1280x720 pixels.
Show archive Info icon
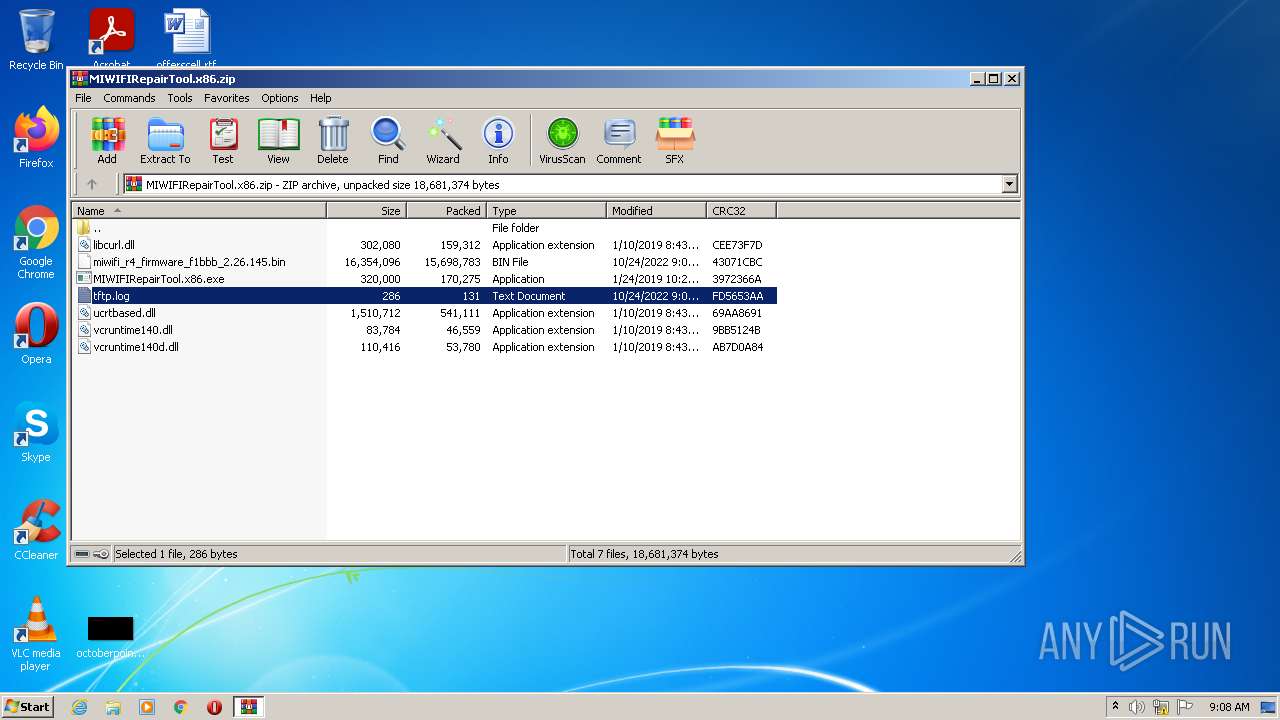click(x=498, y=140)
